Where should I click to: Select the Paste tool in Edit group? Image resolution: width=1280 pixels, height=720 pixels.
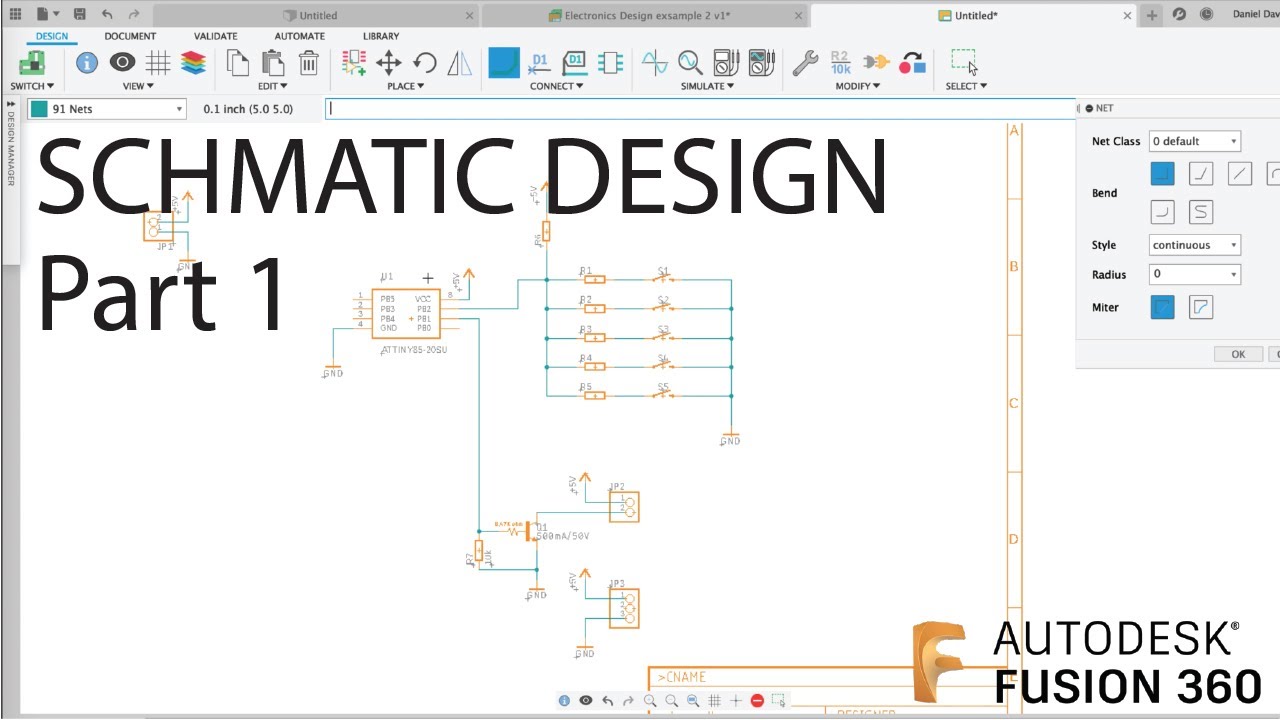pyautogui.click(x=273, y=63)
